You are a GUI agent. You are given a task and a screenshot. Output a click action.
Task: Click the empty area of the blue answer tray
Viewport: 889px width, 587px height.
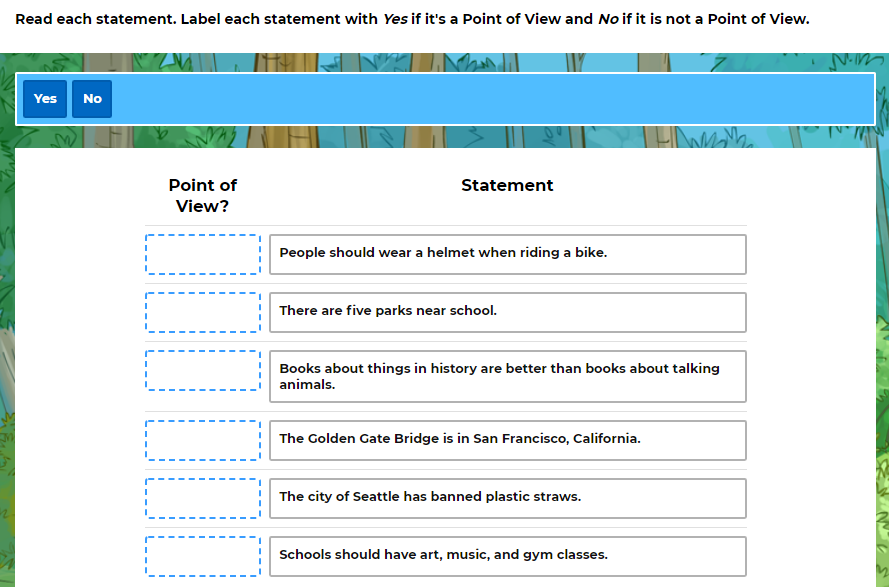(x=490, y=99)
